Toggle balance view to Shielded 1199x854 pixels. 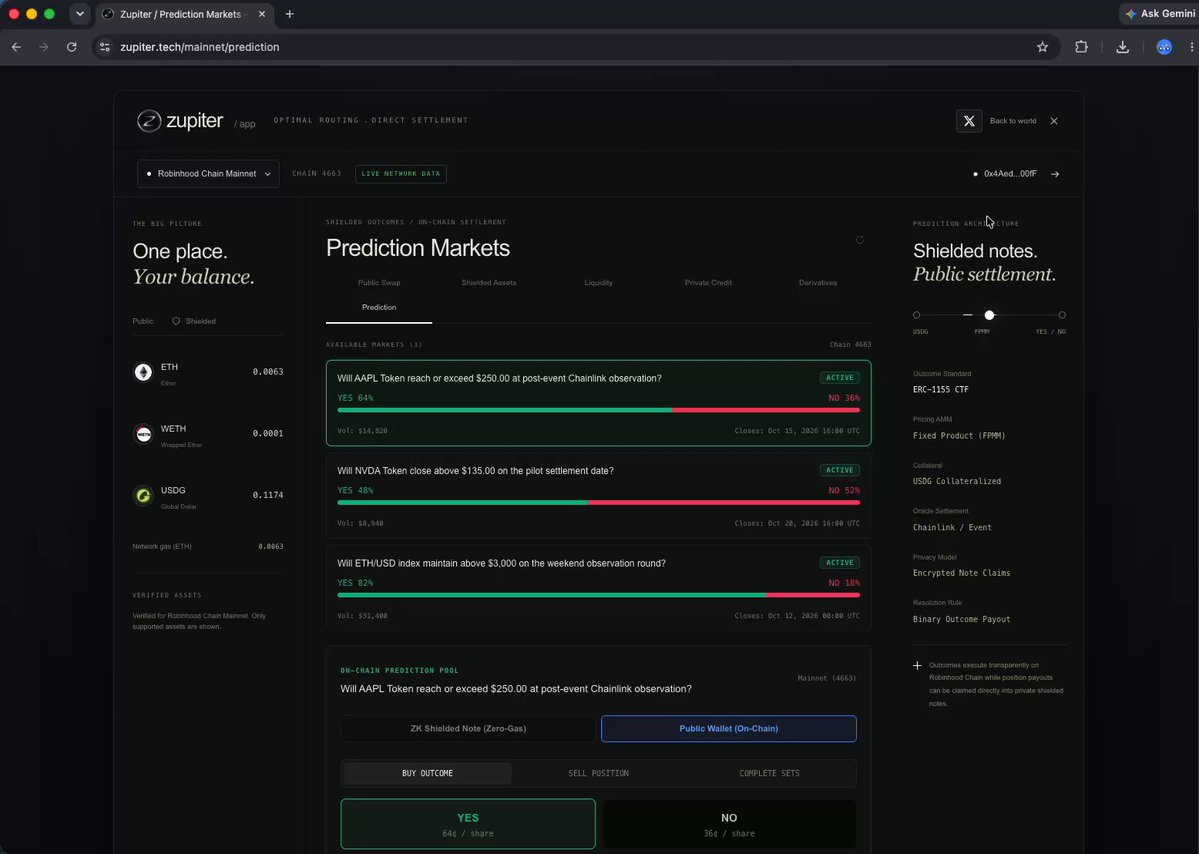(x=193, y=321)
